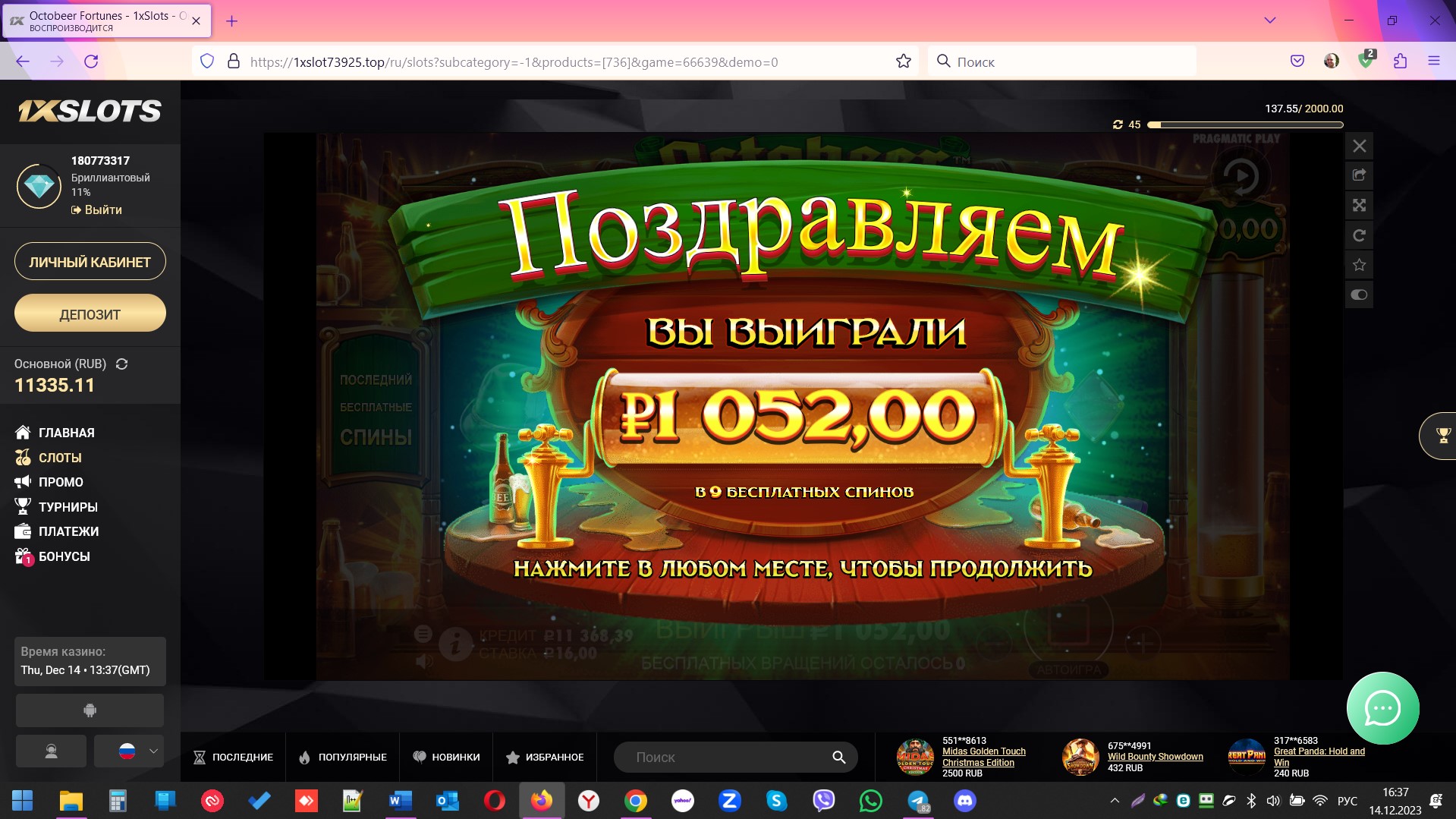Open a new browser tab
1456x819 pixels.
[232, 21]
